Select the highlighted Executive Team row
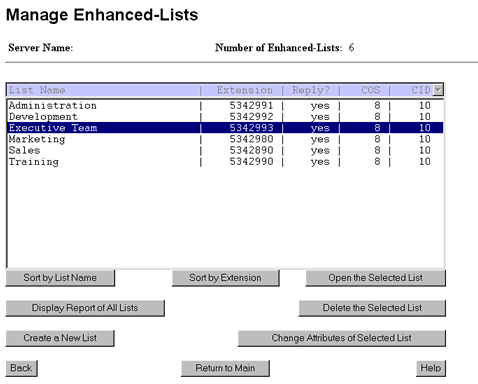478x384 pixels. pyautogui.click(x=225, y=128)
